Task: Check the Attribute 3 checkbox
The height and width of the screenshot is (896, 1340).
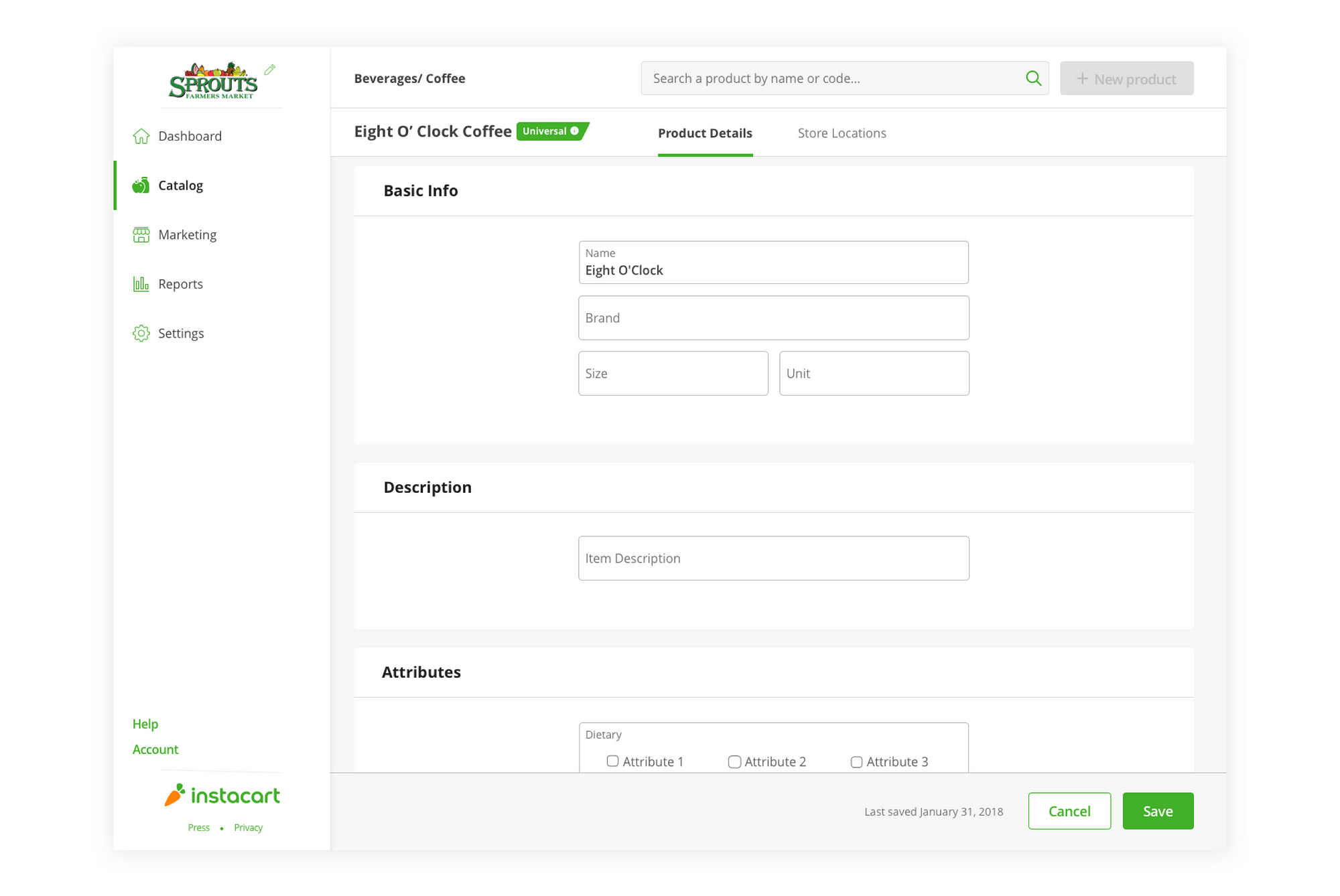Action: [856, 762]
